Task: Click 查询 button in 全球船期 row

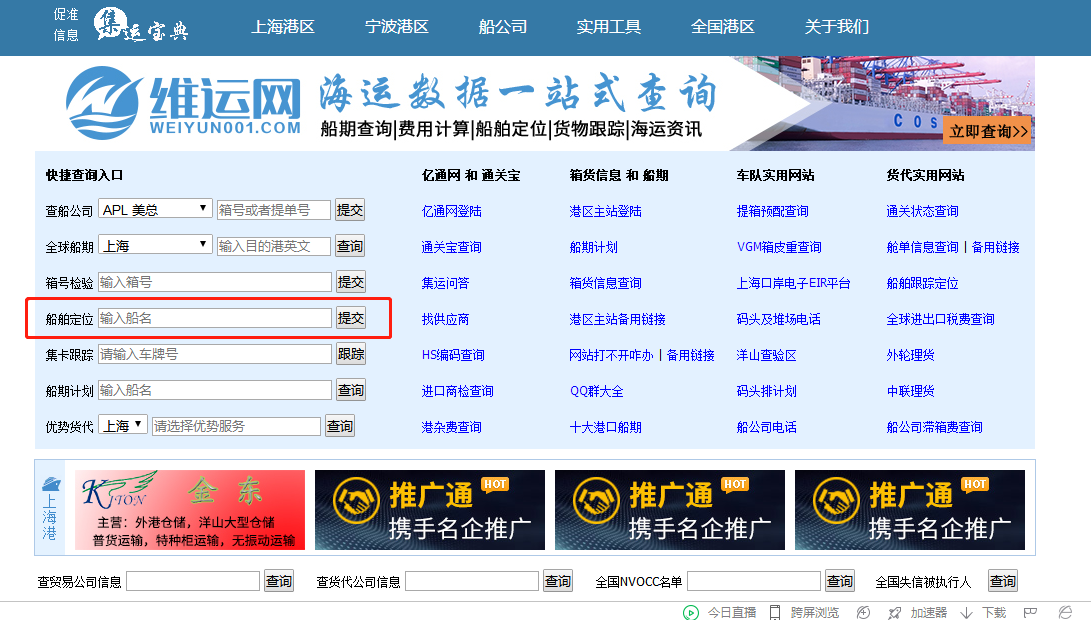Action: 350,246
